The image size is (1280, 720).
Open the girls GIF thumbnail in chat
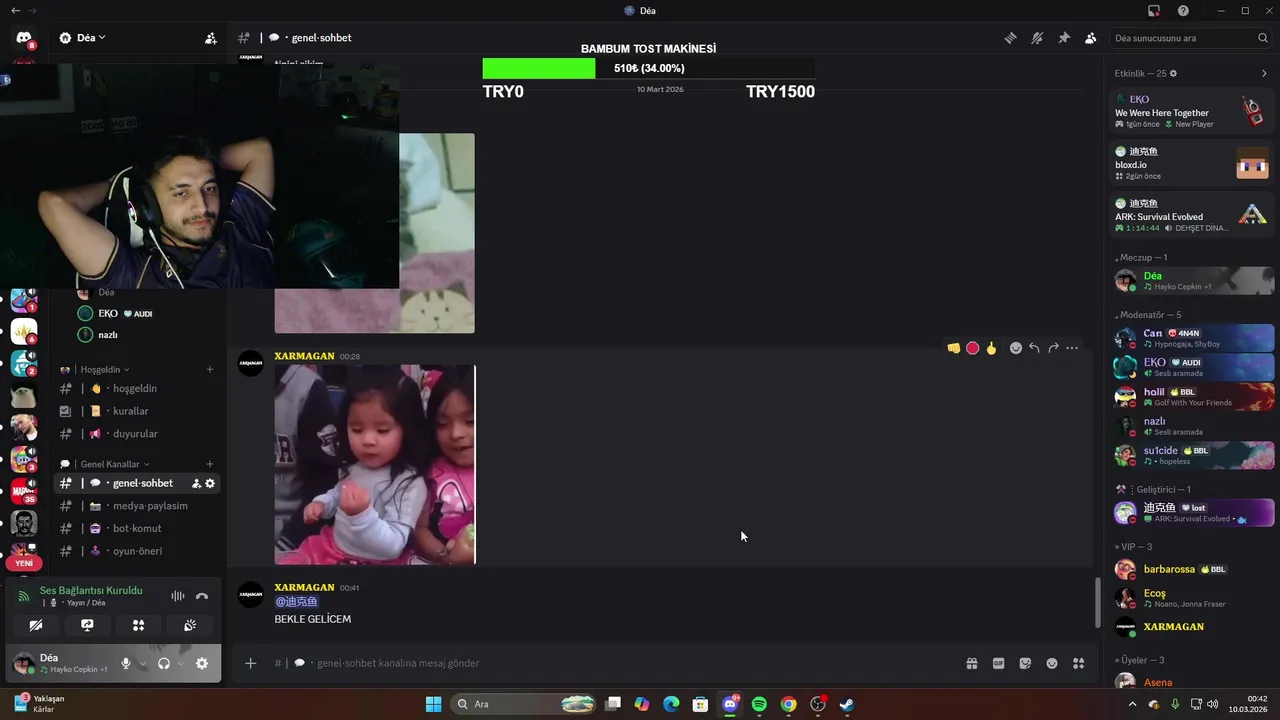[x=375, y=465]
